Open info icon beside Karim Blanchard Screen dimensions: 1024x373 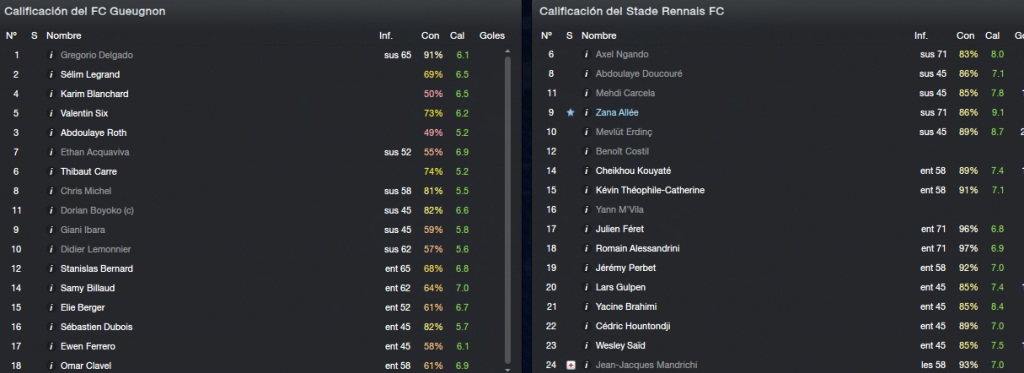tap(51, 94)
